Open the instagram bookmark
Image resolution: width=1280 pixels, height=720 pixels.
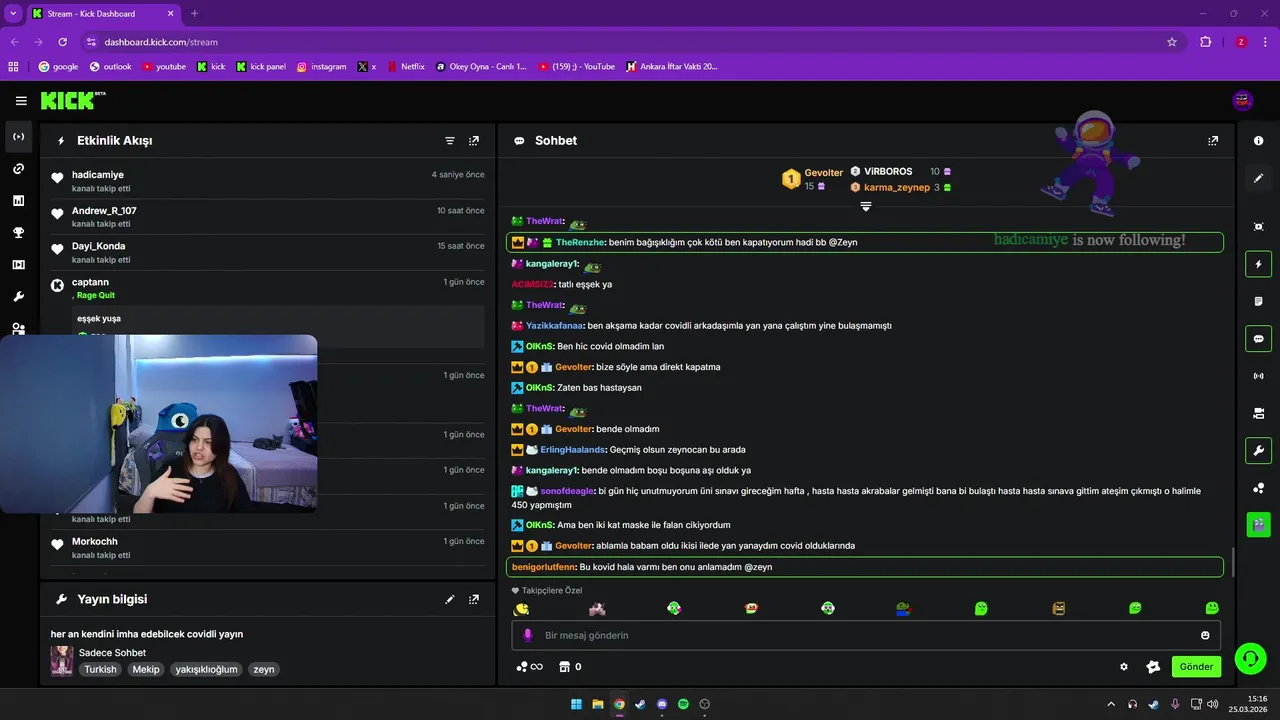[x=321, y=67]
